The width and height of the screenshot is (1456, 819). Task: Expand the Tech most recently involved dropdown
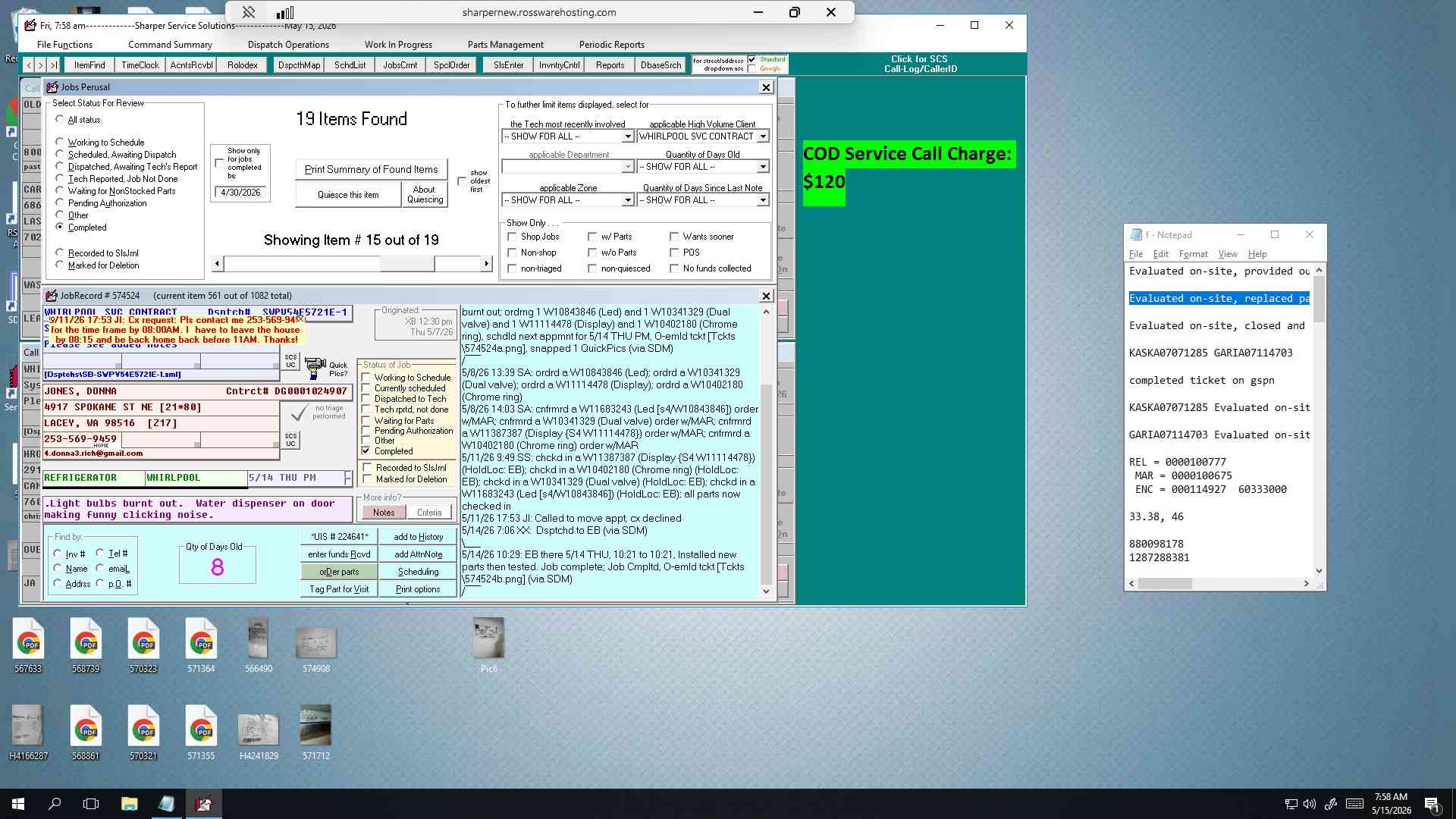pyautogui.click(x=627, y=136)
